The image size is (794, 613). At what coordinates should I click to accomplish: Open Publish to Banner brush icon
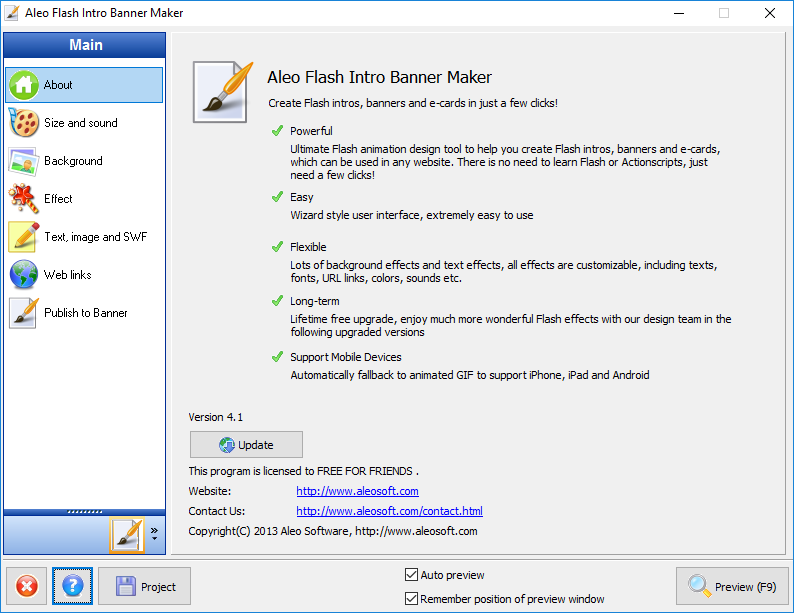[23, 313]
